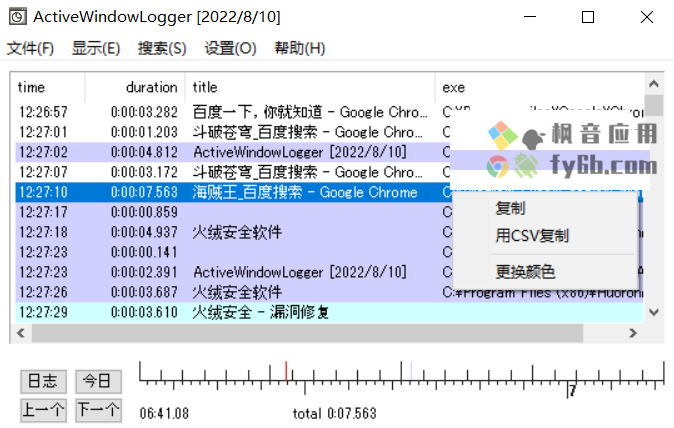Click the horizontal scrollbar thumb
Screen dimensions: 674x428
307,333
